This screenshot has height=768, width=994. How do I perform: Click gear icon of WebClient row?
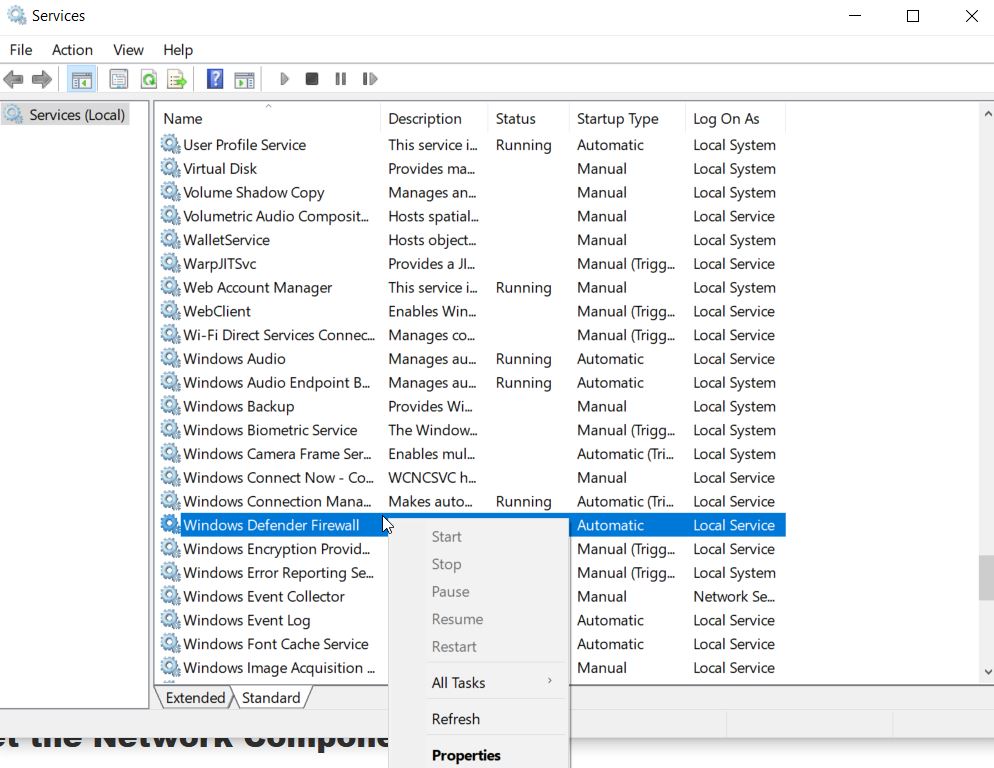[x=170, y=311]
